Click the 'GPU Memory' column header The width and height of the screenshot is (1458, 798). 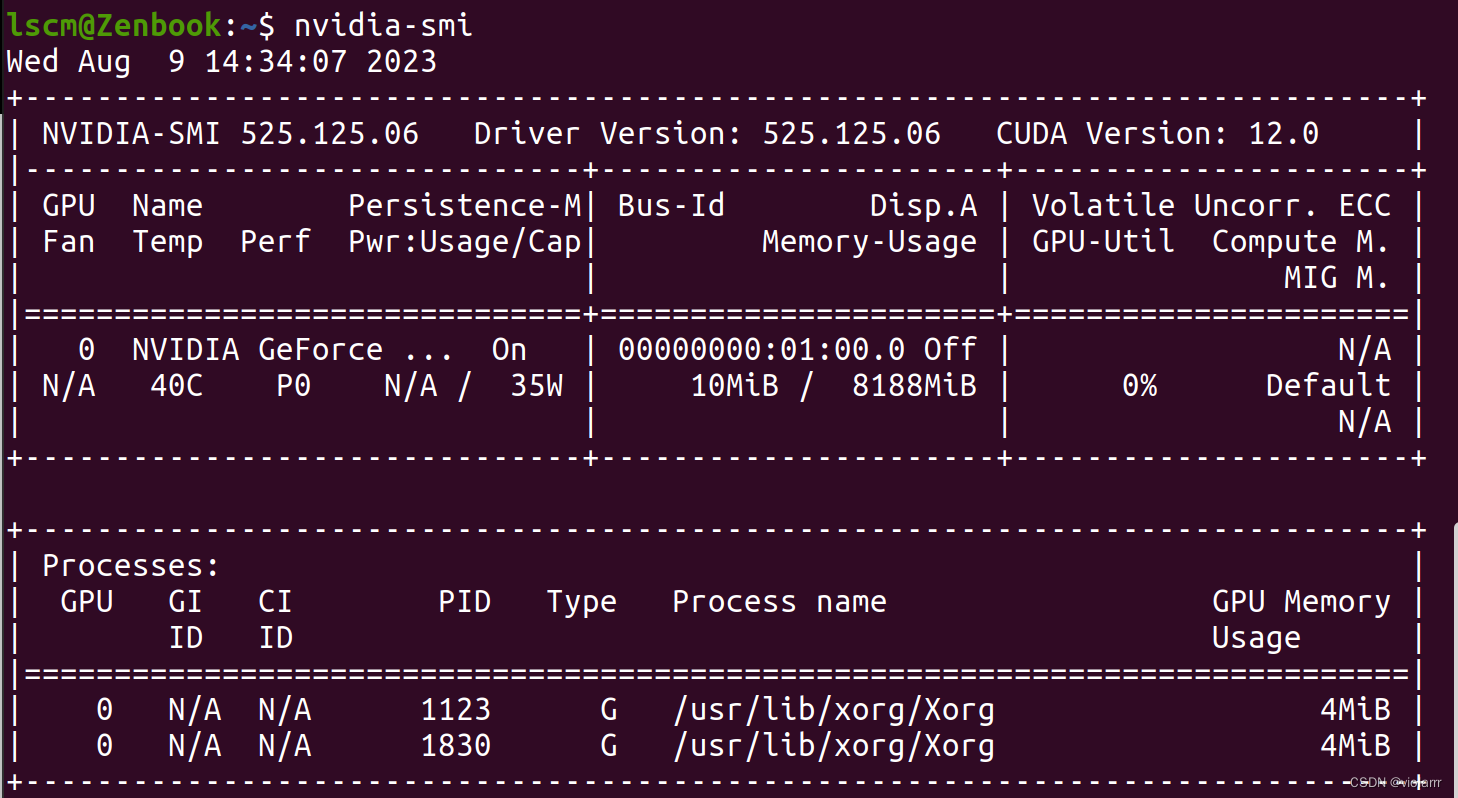coord(1301,602)
